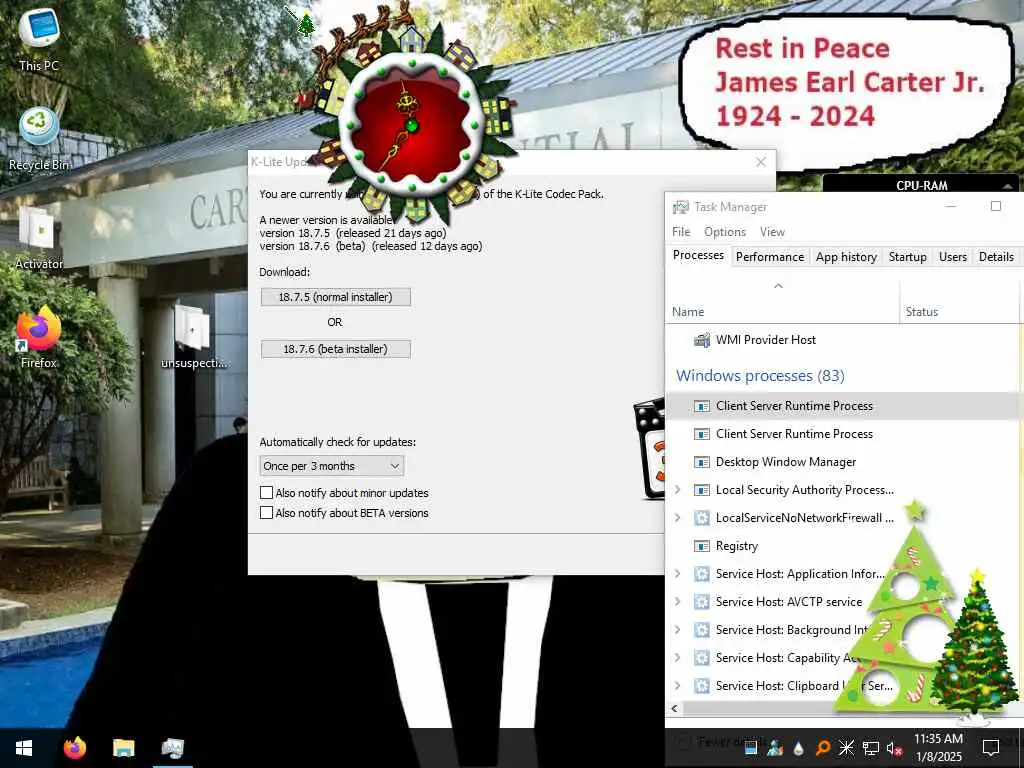This screenshot has height=768, width=1024.
Task: Click the water drop tray icon
Action: pyautogui.click(x=798, y=748)
